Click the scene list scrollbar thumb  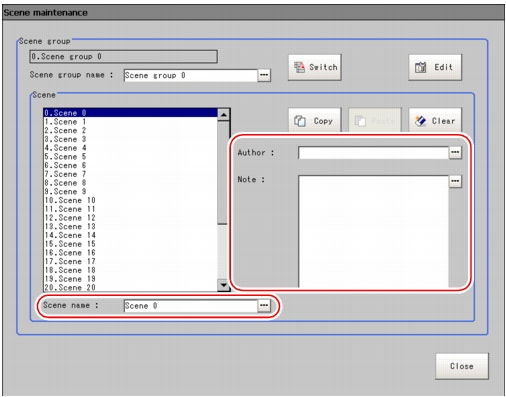(223, 172)
